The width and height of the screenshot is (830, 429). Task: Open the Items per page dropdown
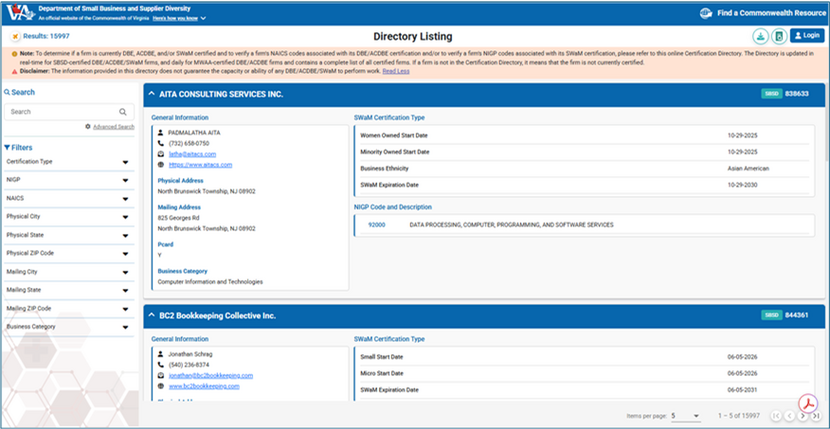(685, 416)
